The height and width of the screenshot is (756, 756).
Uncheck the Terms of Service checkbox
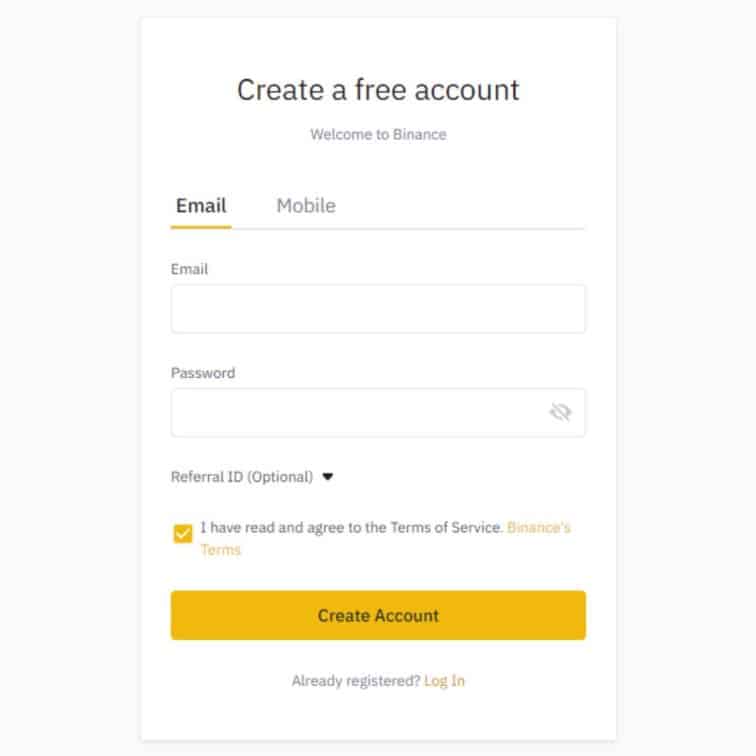183,533
